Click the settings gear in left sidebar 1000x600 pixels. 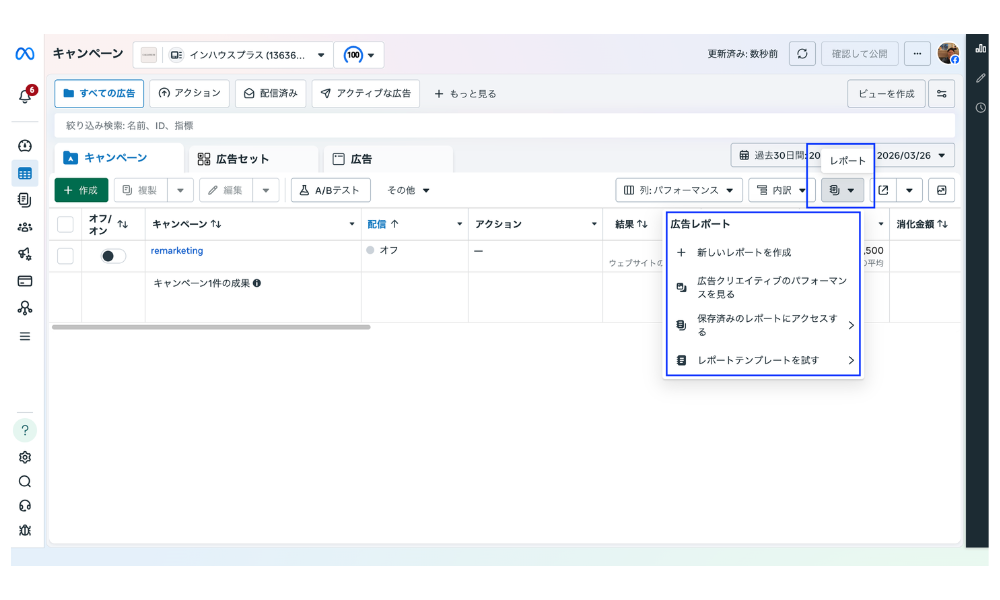click(22, 454)
